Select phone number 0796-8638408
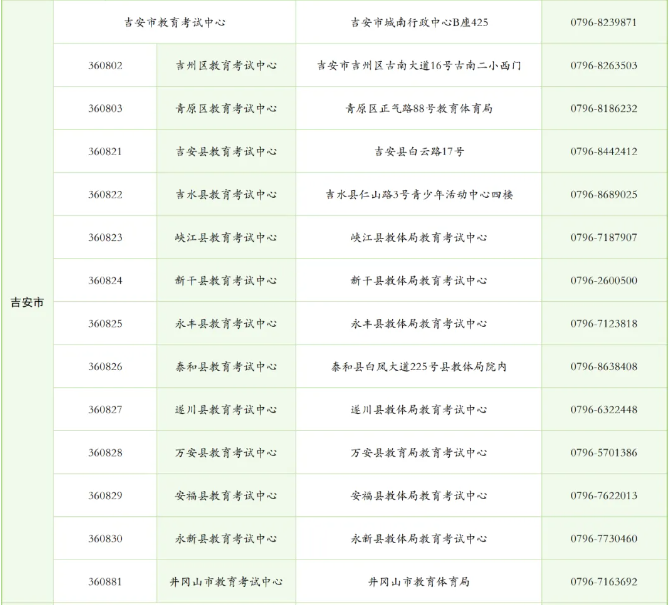This screenshot has width=670, height=605. click(x=604, y=366)
